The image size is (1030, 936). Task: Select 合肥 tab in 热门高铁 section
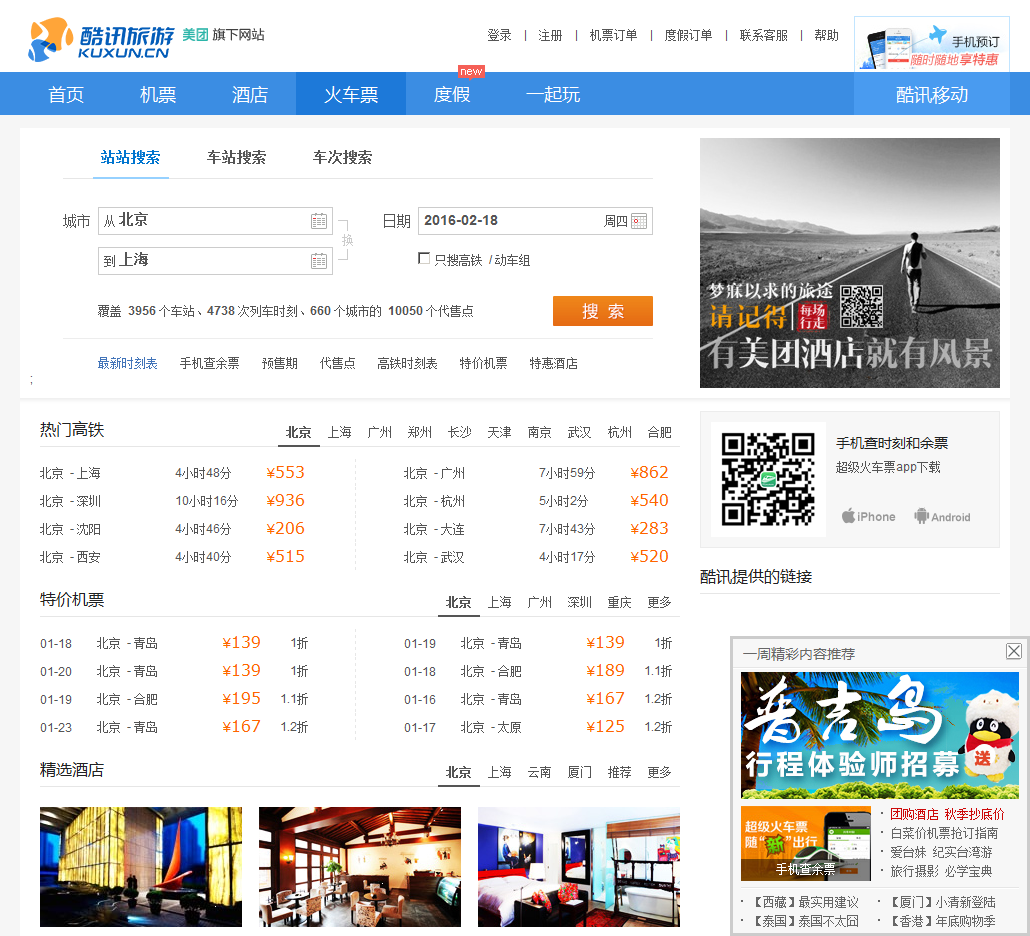(660, 432)
